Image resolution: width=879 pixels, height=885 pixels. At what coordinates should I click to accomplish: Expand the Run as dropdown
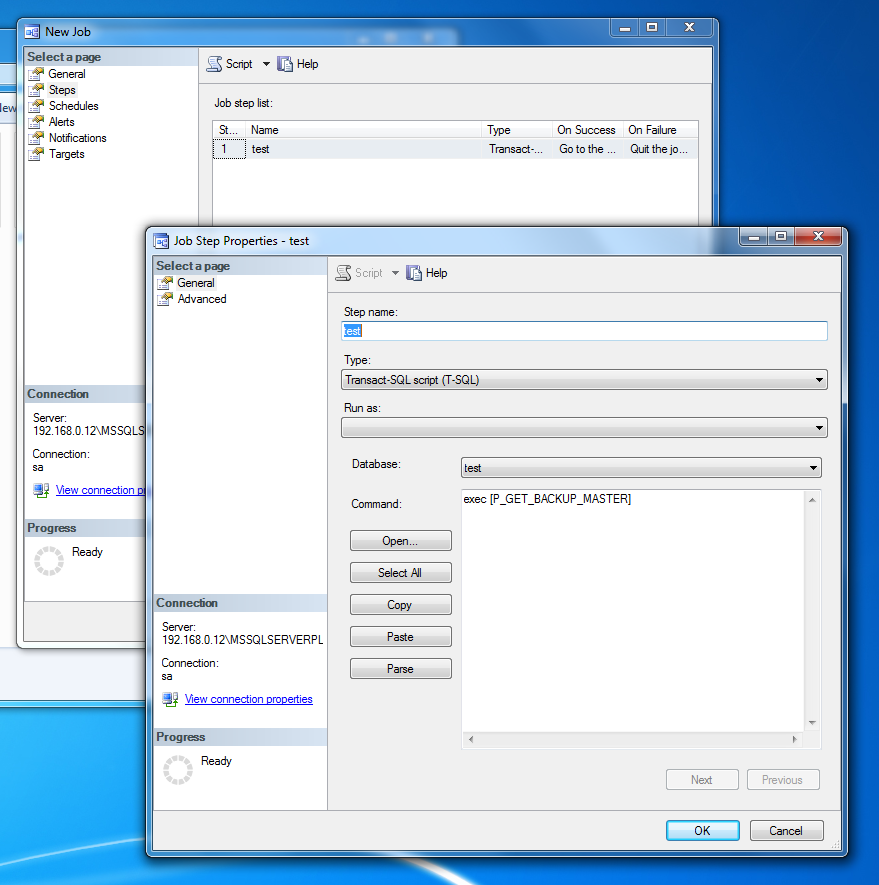(820, 428)
